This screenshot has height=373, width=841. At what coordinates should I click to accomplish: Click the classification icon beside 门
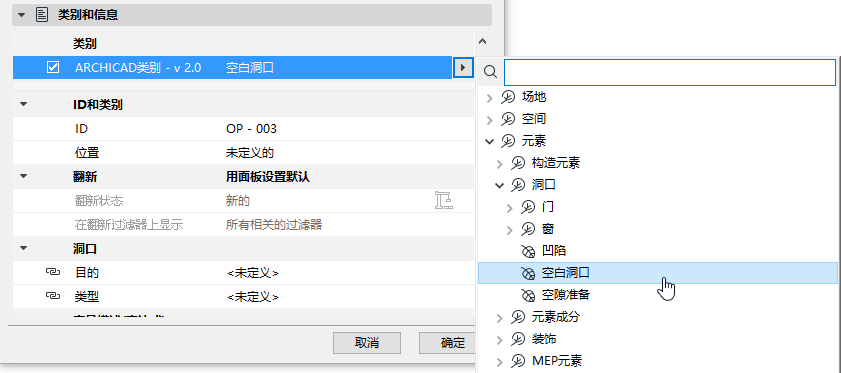pyautogui.click(x=528, y=207)
